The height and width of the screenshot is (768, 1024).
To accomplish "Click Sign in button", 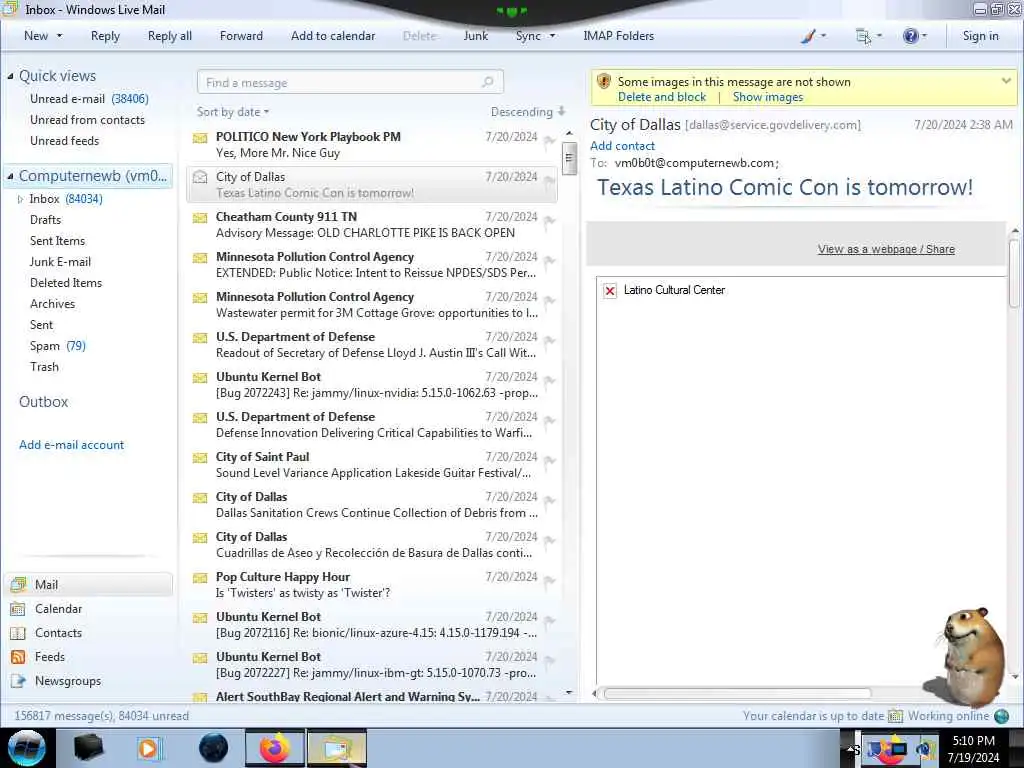I will (980, 36).
